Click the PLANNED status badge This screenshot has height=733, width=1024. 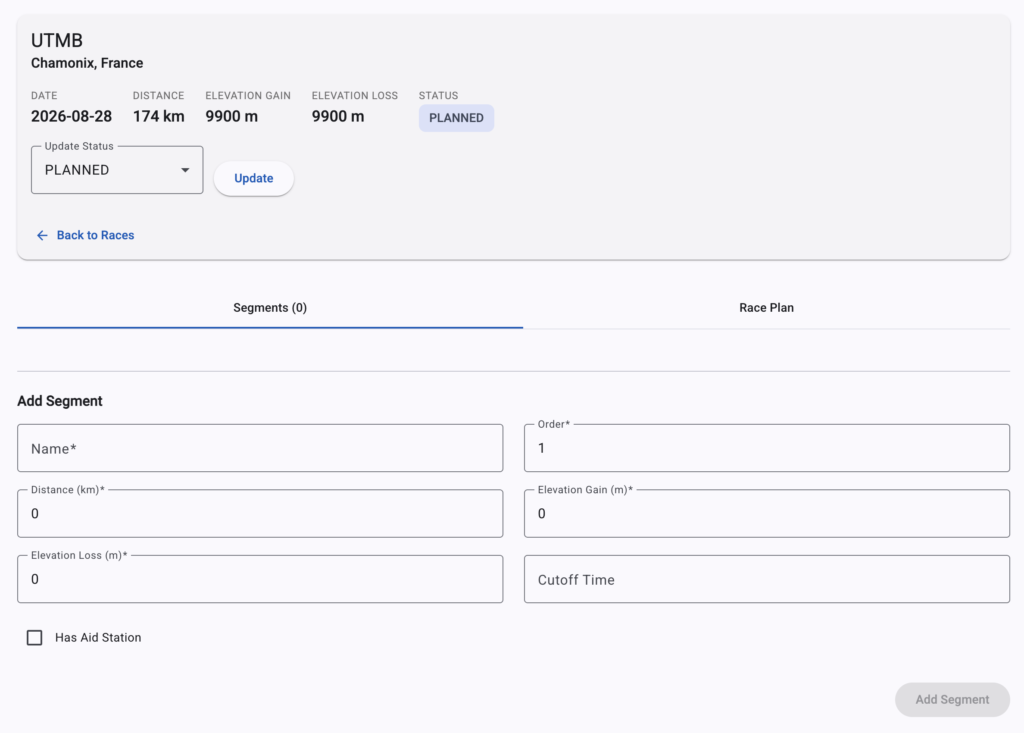point(456,118)
